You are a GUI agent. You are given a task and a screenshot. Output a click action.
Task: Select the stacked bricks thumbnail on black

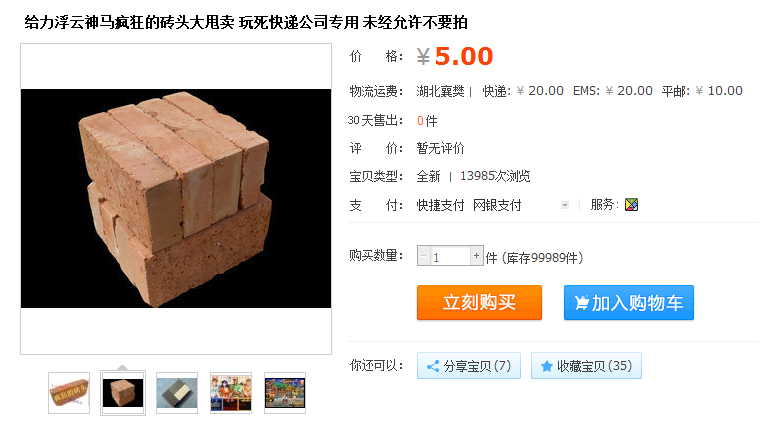click(123, 393)
